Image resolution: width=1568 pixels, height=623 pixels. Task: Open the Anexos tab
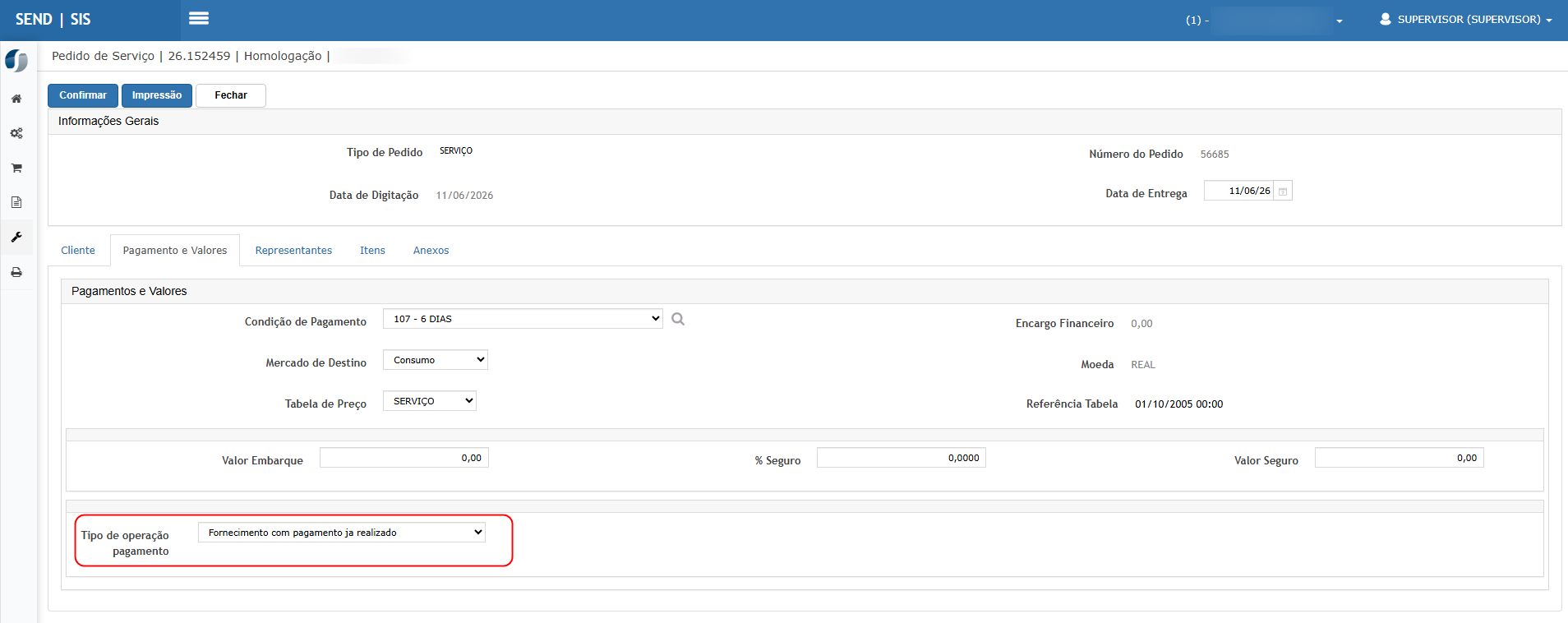(x=431, y=251)
